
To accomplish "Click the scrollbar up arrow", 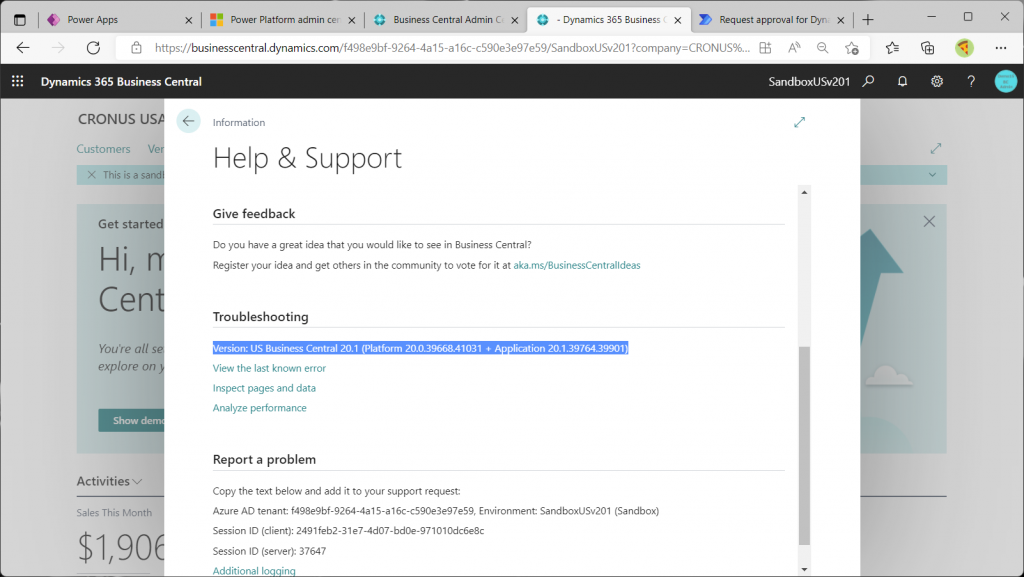I will (x=804, y=192).
